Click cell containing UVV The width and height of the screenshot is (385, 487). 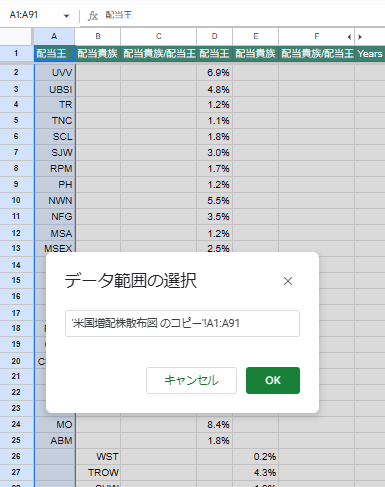click(55, 72)
